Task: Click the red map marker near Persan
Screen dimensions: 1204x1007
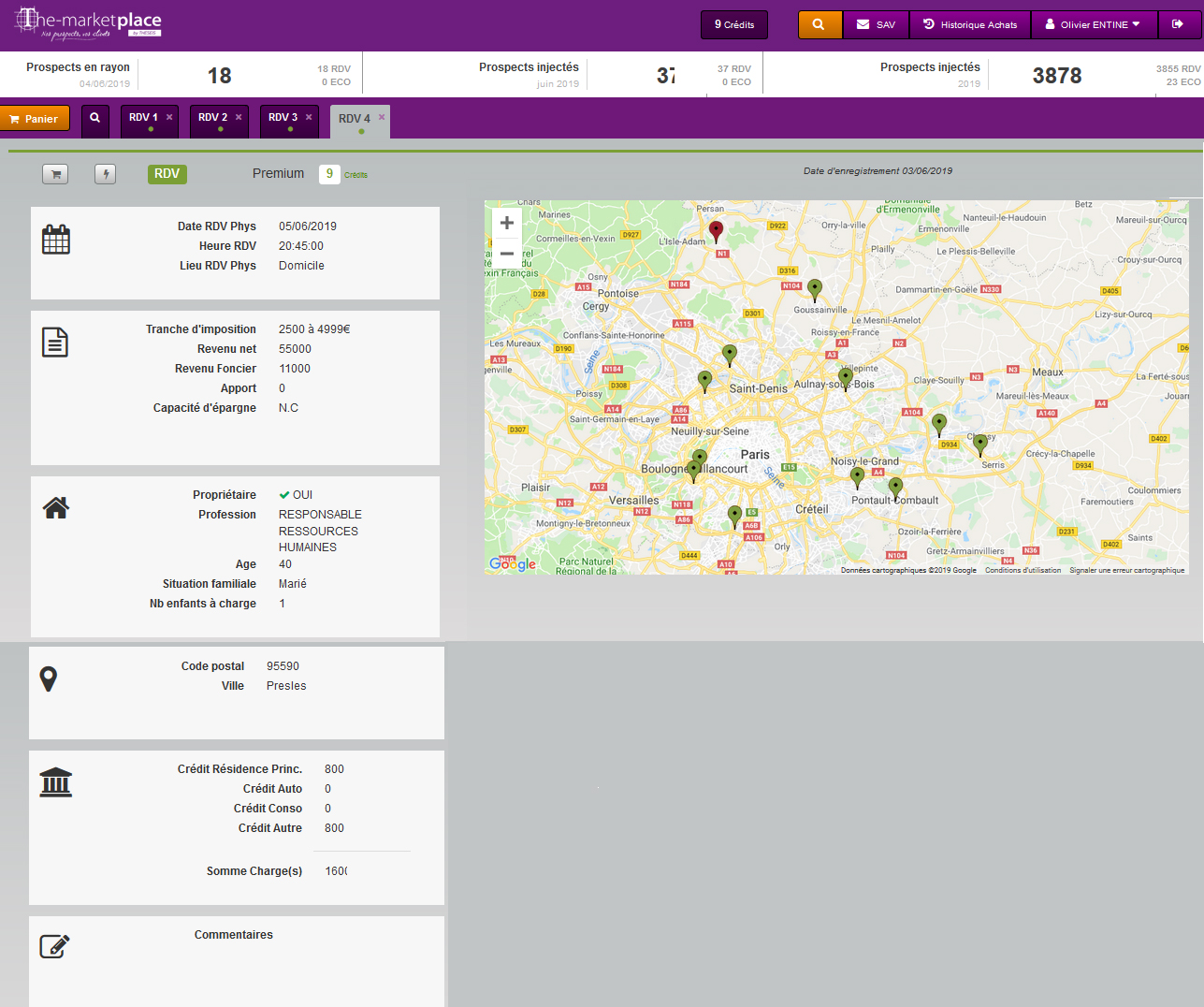Action: point(716,231)
